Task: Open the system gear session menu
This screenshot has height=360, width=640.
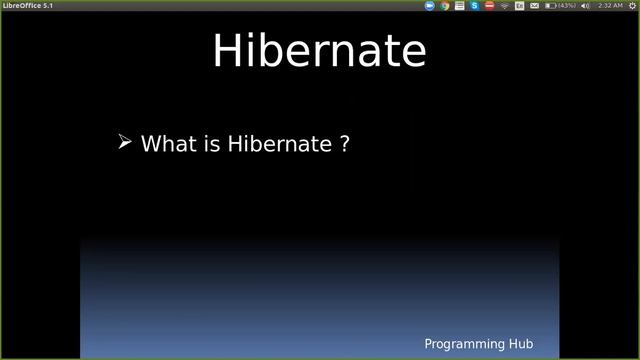Action: [632, 6]
